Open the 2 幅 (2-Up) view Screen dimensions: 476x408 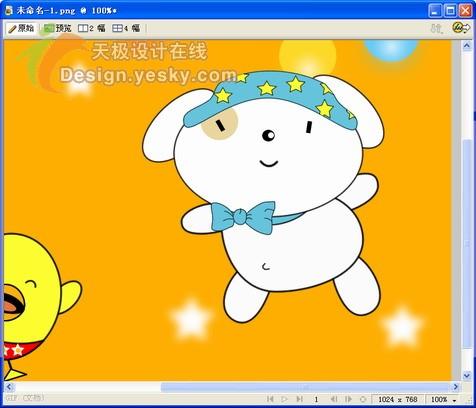[x=91, y=29]
